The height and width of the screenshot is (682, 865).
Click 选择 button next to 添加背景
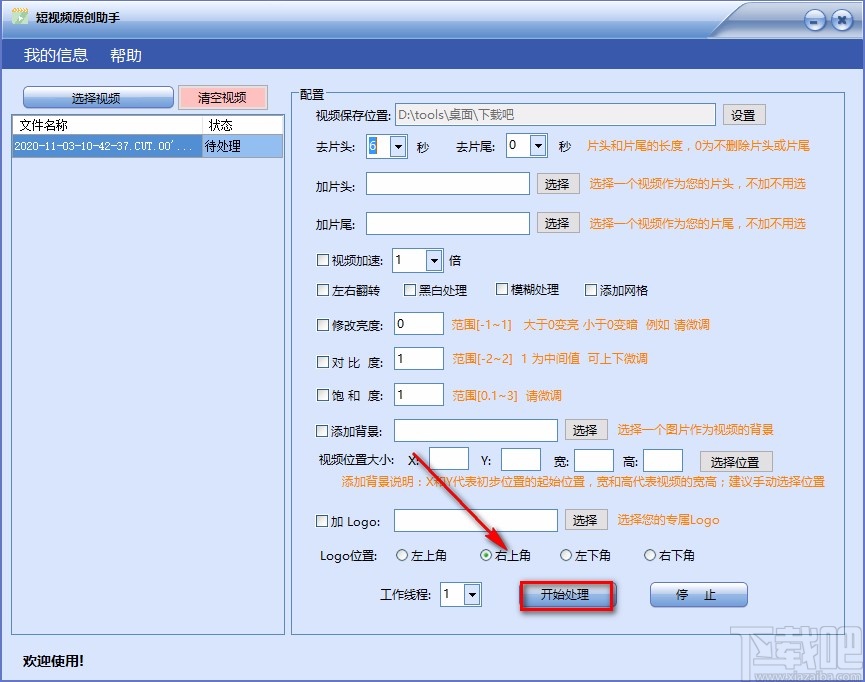point(586,430)
